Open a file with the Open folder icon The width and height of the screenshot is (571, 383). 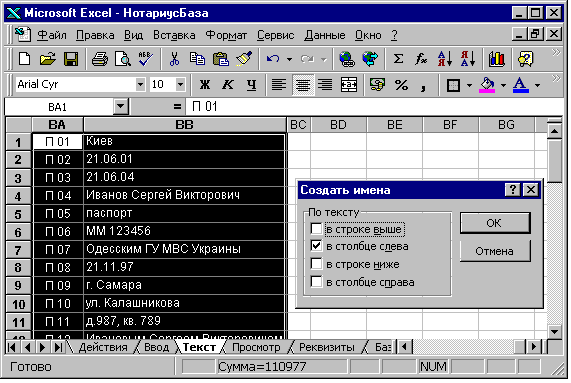[x=47, y=59]
